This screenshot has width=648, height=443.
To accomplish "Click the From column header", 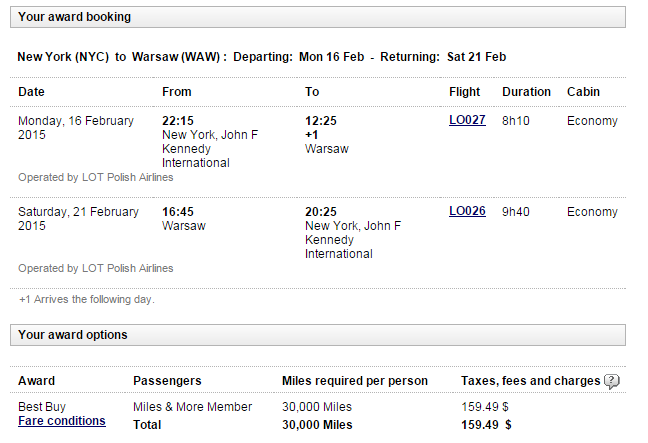I will click(176, 92).
